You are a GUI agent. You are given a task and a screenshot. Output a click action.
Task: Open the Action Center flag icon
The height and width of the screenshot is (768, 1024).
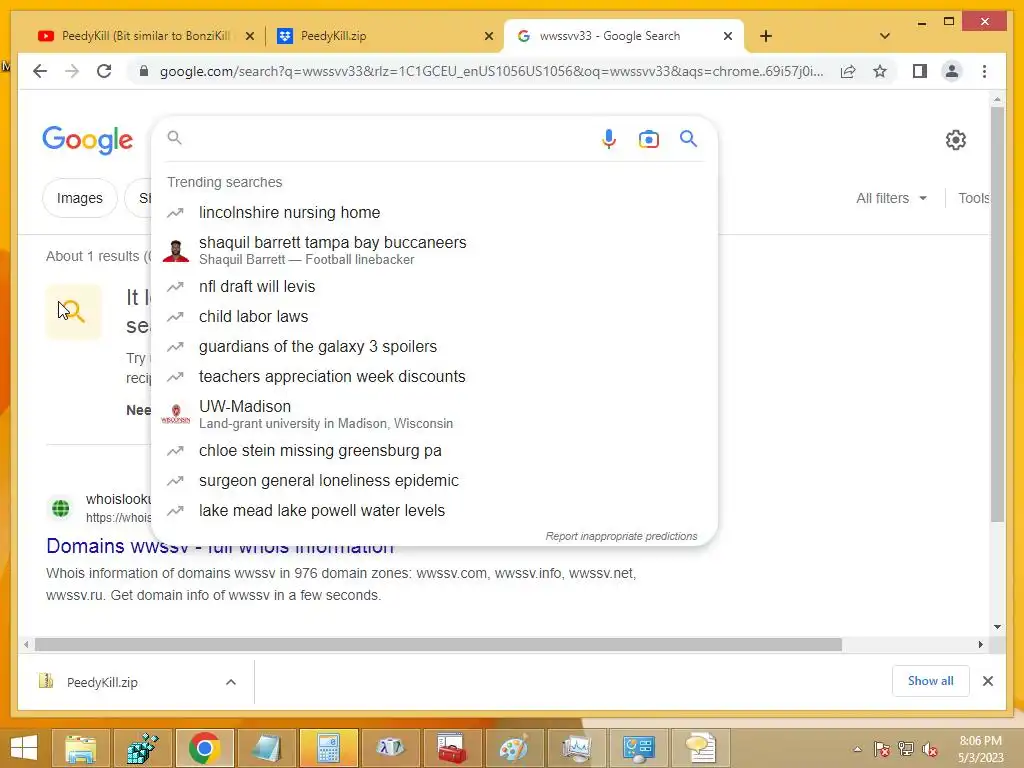click(x=882, y=749)
